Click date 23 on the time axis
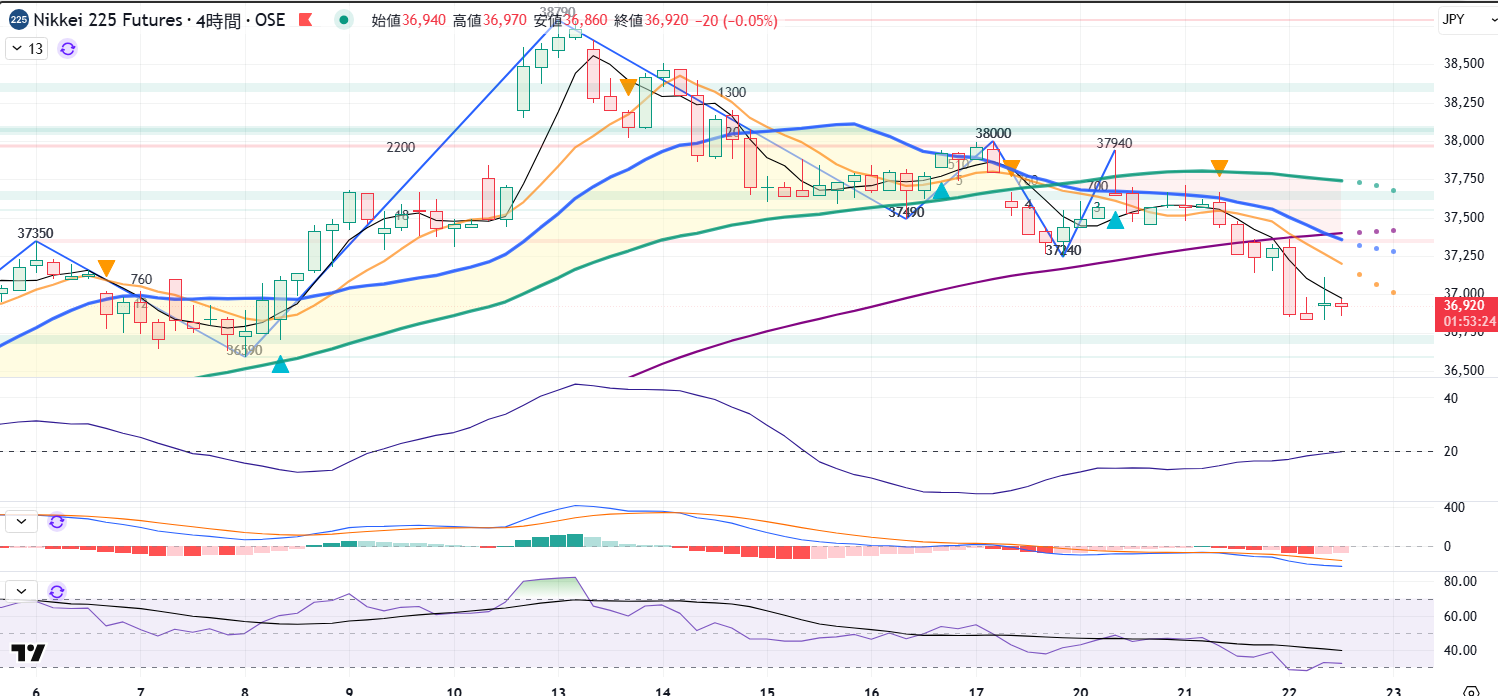1498x696 pixels. [x=1393, y=692]
